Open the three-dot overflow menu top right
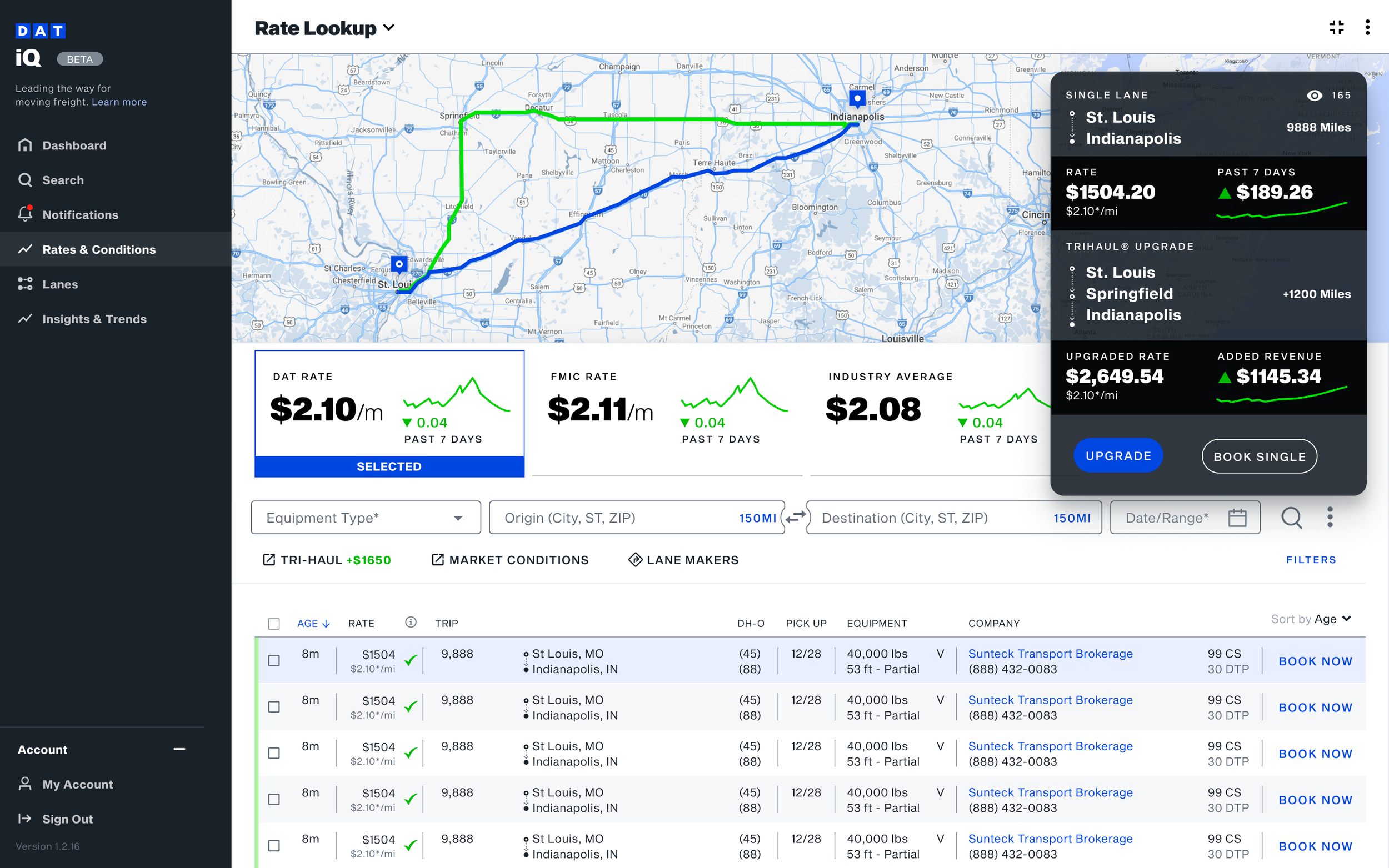1389x868 pixels. [x=1368, y=27]
